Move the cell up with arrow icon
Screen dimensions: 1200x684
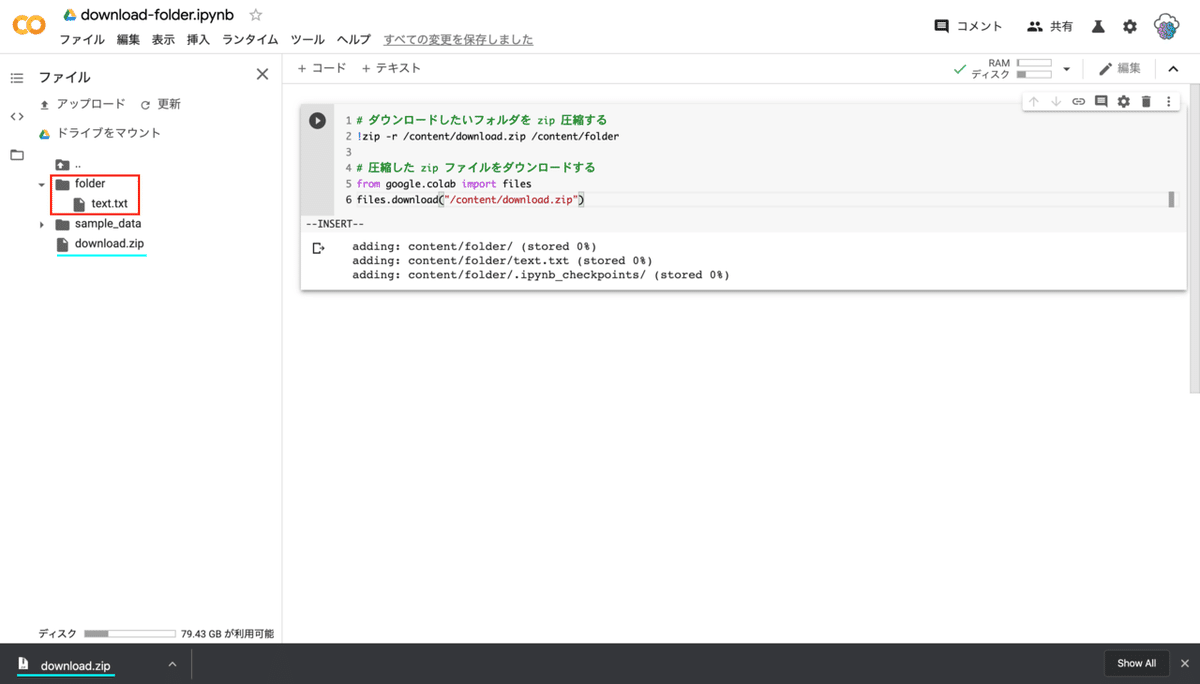(1034, 101)
